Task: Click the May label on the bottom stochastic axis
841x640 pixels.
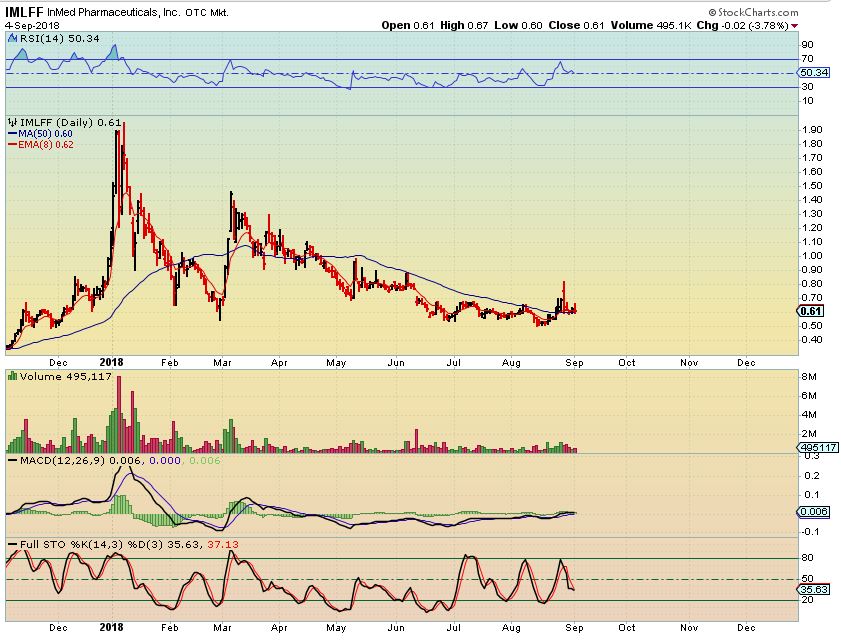Action: tap(336, 627)
